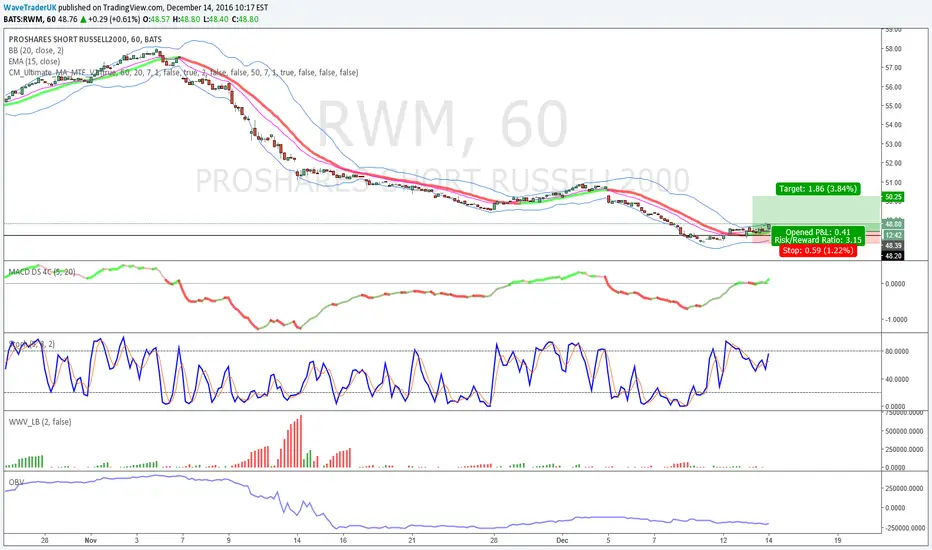Click the 52.00 price axis value
This screenshot has width=932, height=550.
(893, 163)
